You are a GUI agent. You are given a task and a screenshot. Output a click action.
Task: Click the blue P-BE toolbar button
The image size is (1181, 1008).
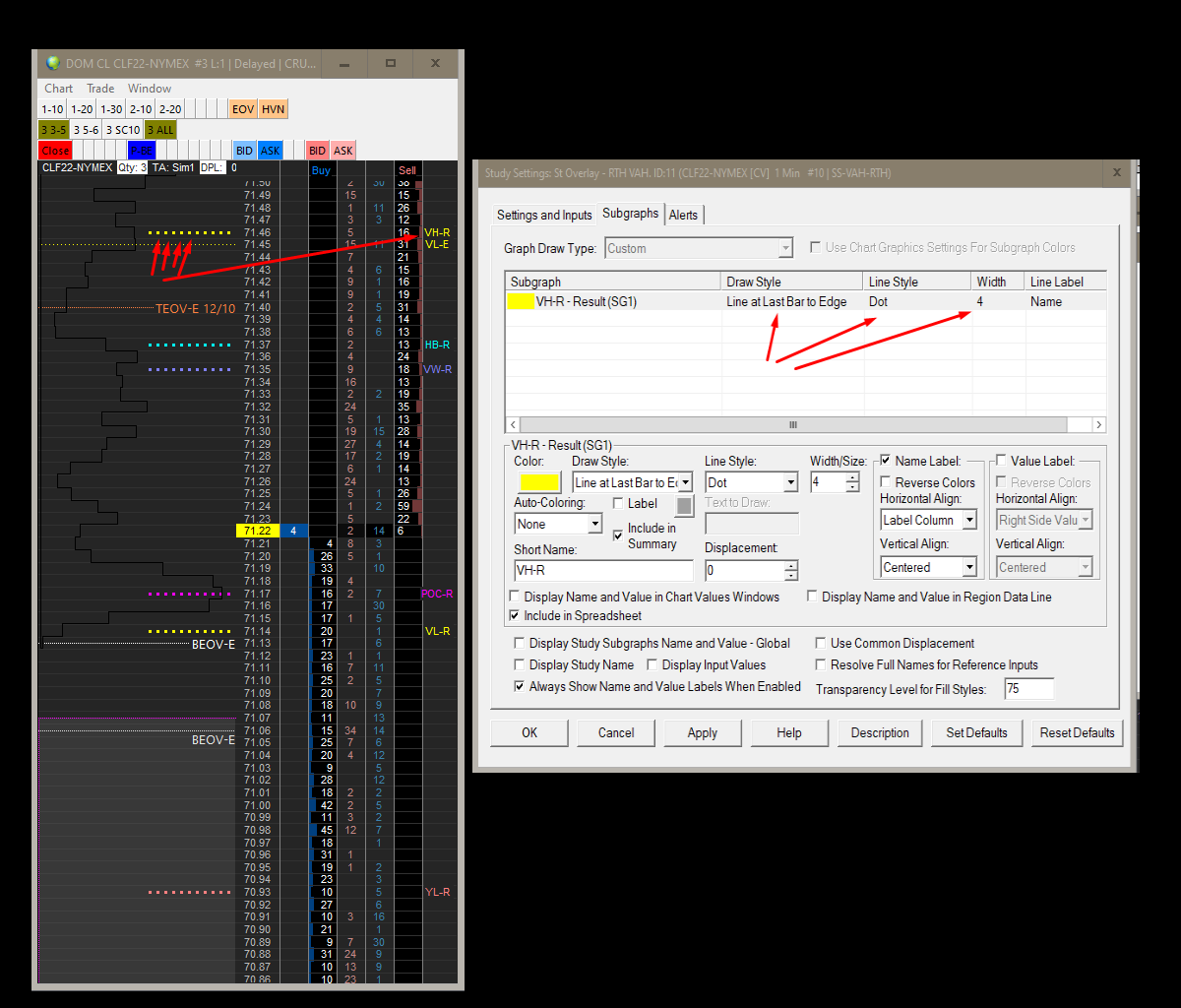coord(142,151)
